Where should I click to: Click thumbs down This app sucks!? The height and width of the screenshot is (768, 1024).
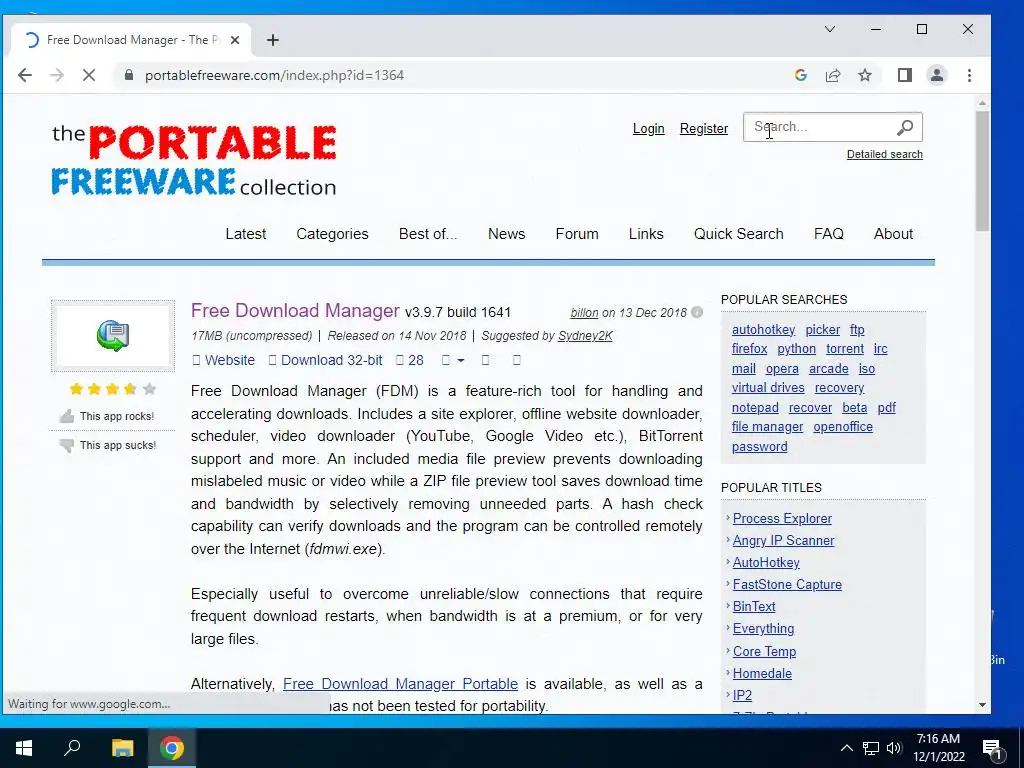(x=106, y=445)
